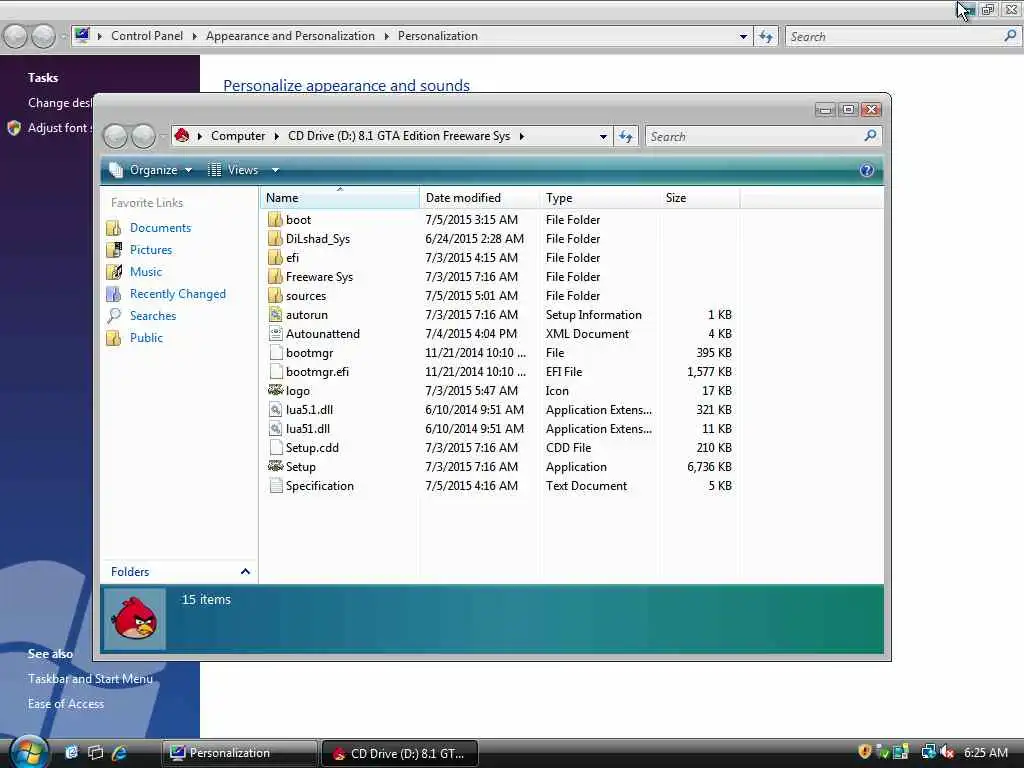This screenshot has height=768, width=1024.
Task: Click the muted volume tray icon
Action: 948,752
